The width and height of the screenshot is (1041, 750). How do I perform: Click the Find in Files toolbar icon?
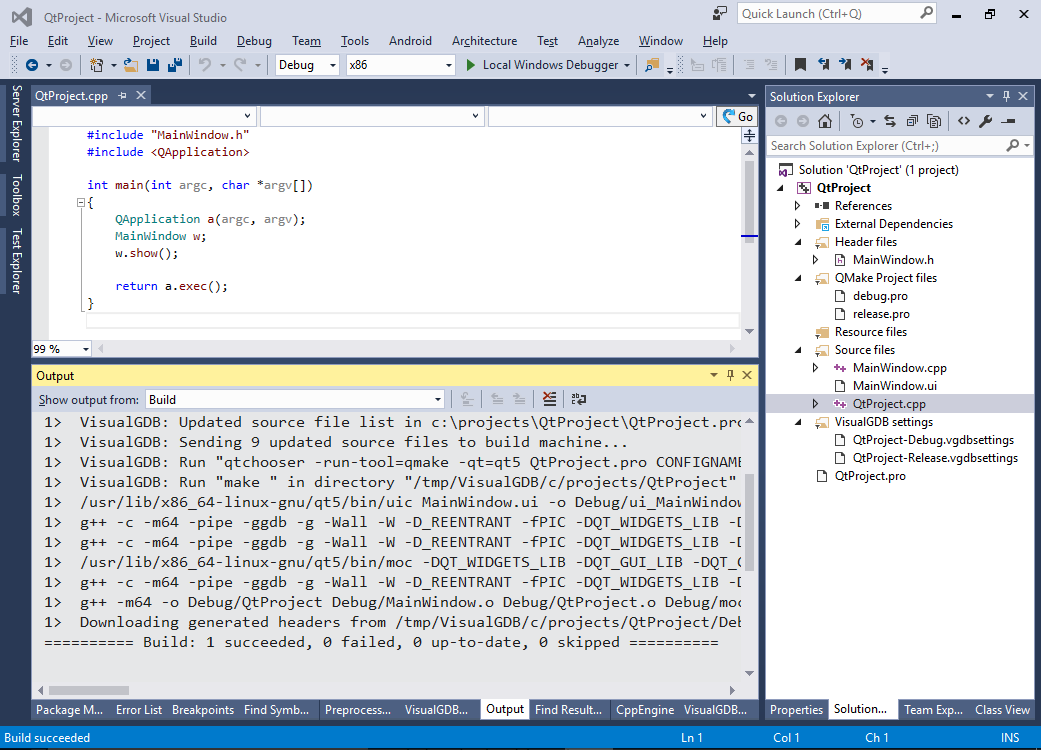(x=652, y=65)
